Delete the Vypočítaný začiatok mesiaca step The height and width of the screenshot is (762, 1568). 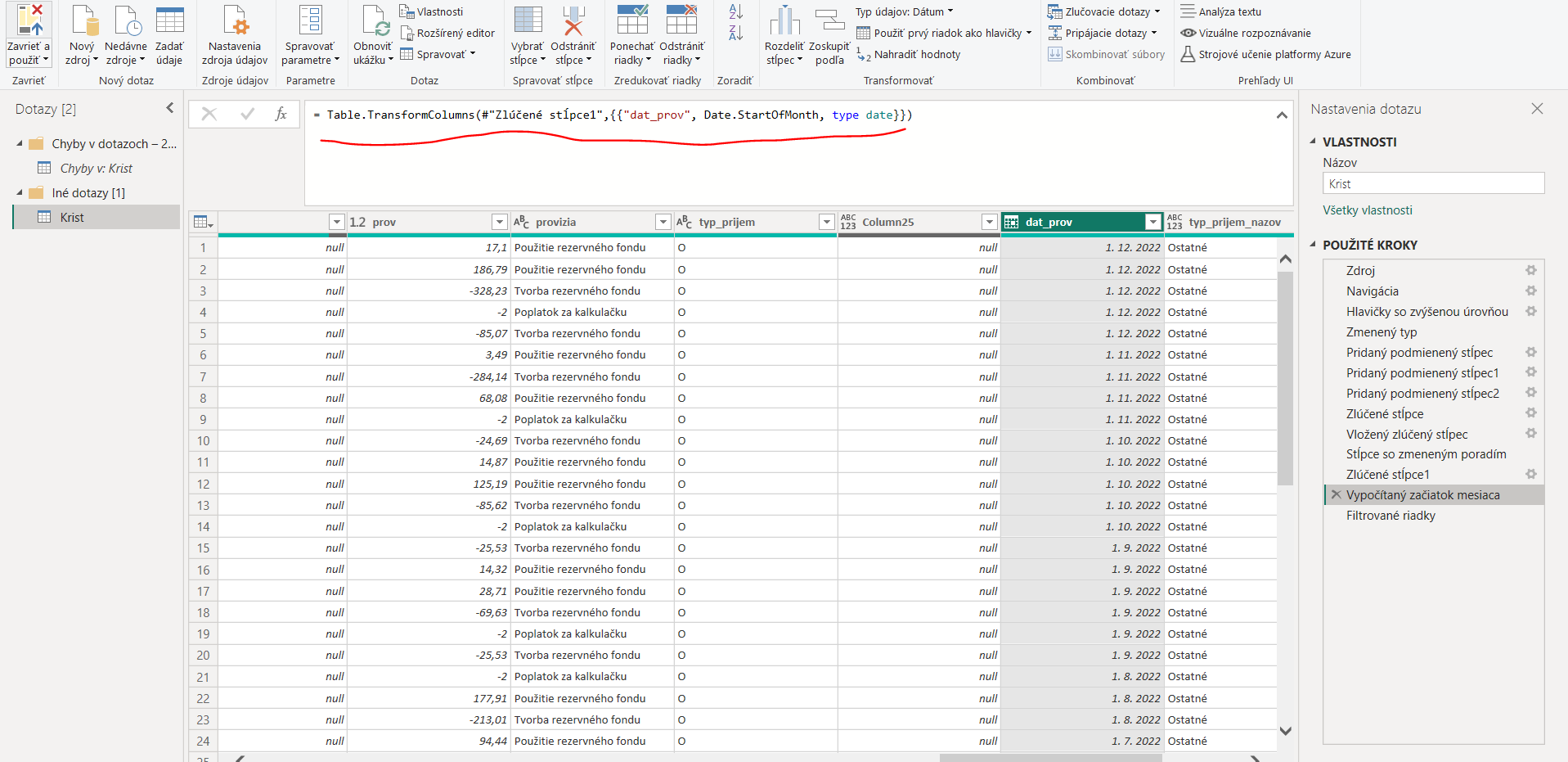click(1336, 494)
